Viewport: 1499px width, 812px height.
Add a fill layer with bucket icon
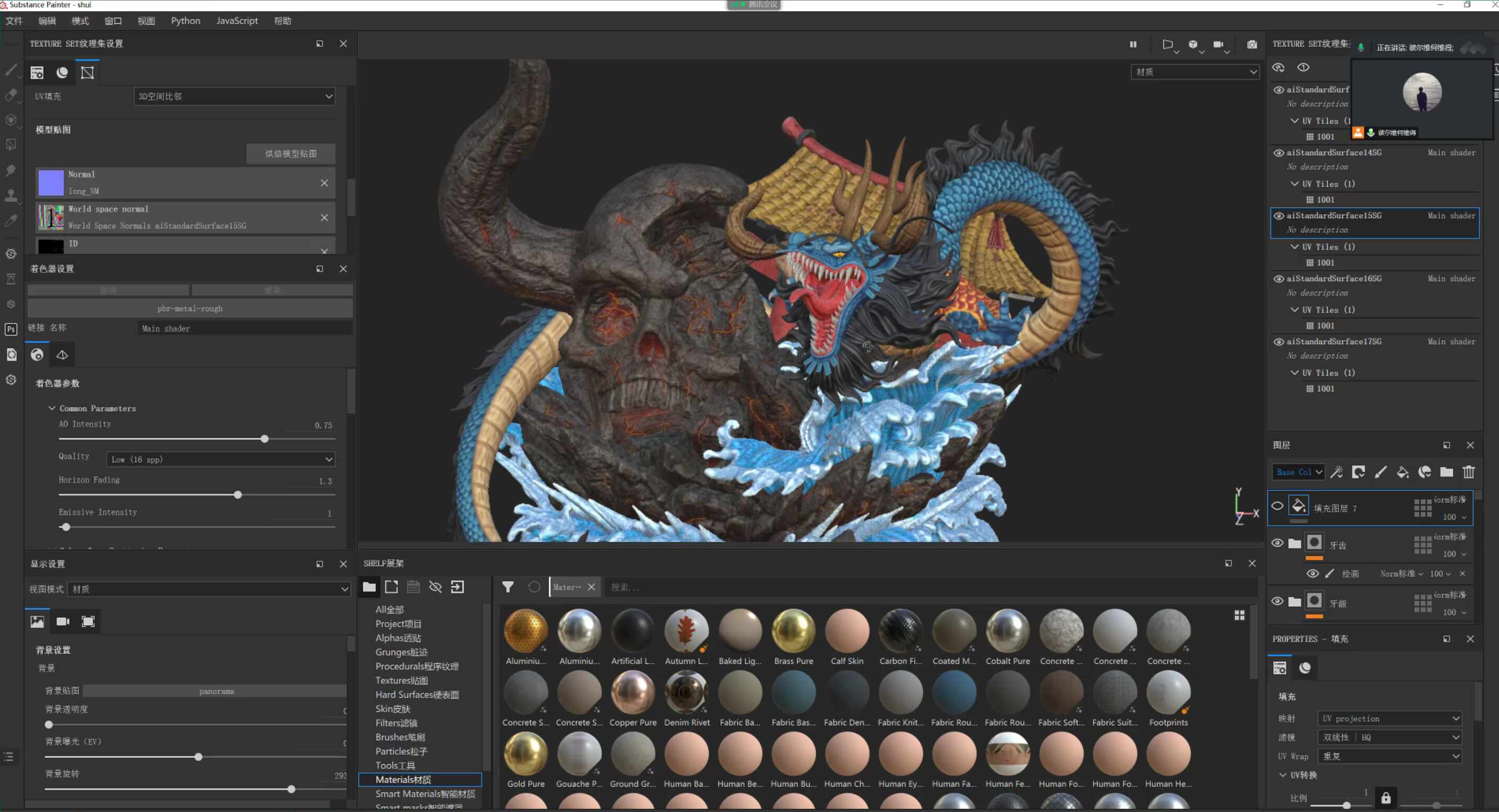pyautogui.click(x=1402, y=472)
